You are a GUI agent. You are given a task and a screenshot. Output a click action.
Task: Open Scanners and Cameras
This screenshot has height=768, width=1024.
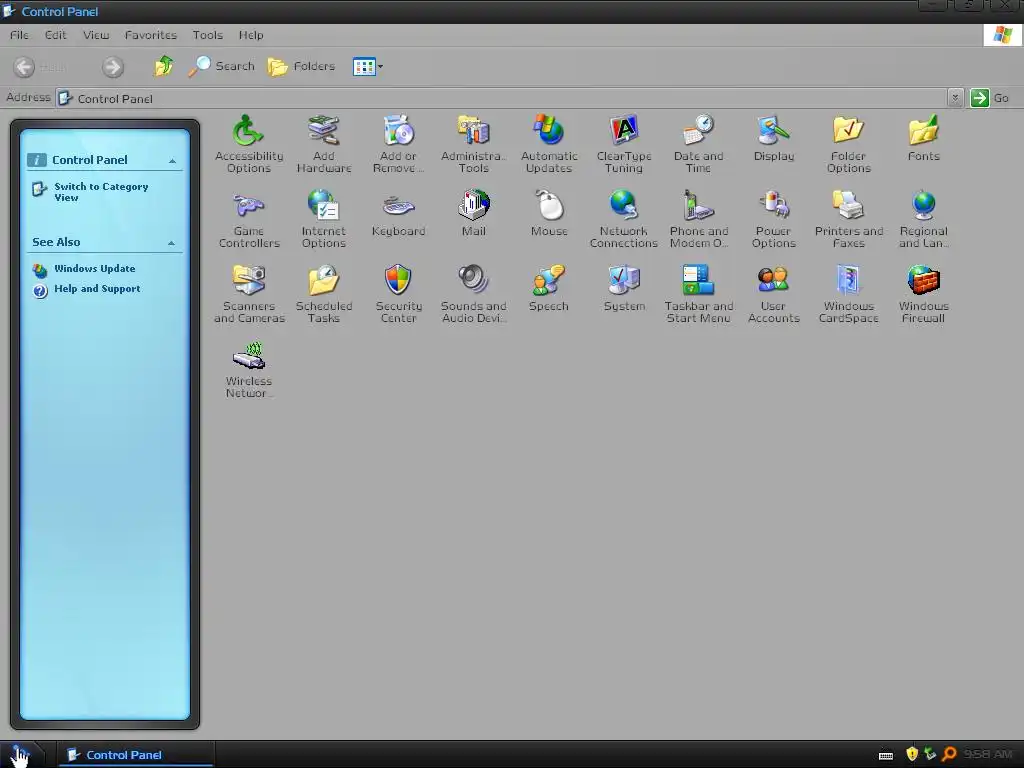249,294
